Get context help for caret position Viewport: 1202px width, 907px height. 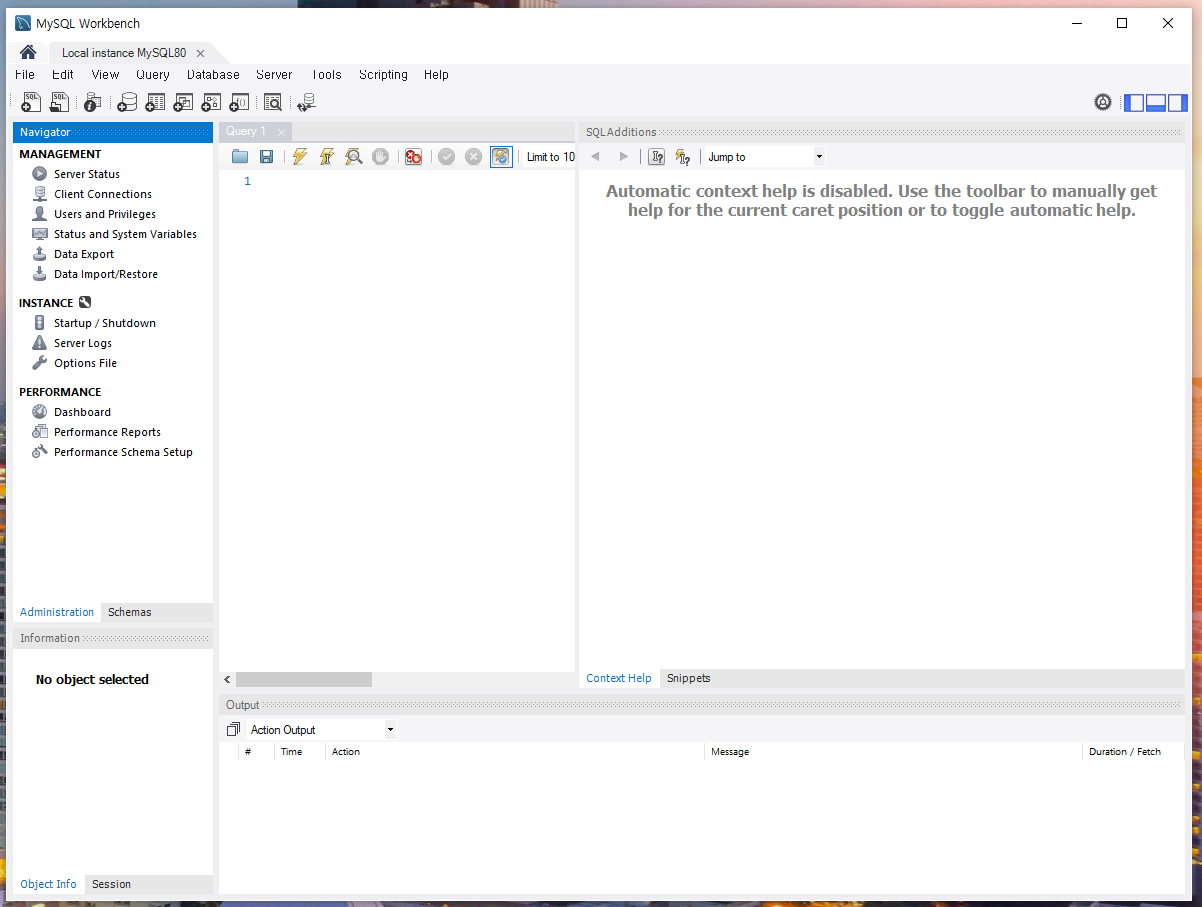[x=656, y=157]
